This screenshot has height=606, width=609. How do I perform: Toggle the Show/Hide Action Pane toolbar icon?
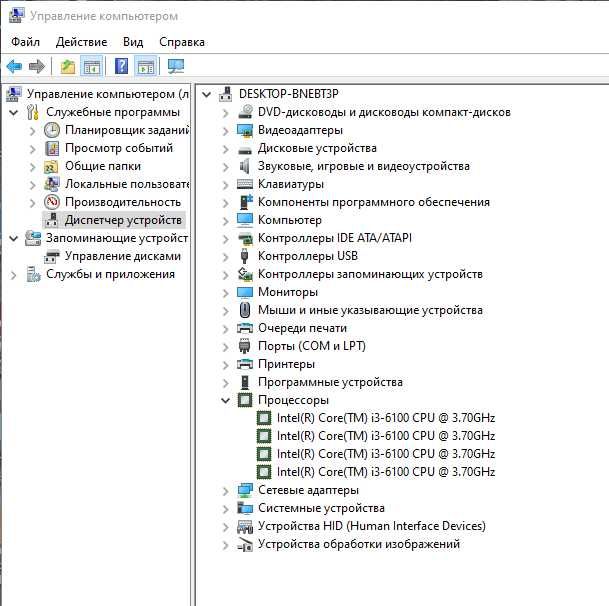[146, 66]
